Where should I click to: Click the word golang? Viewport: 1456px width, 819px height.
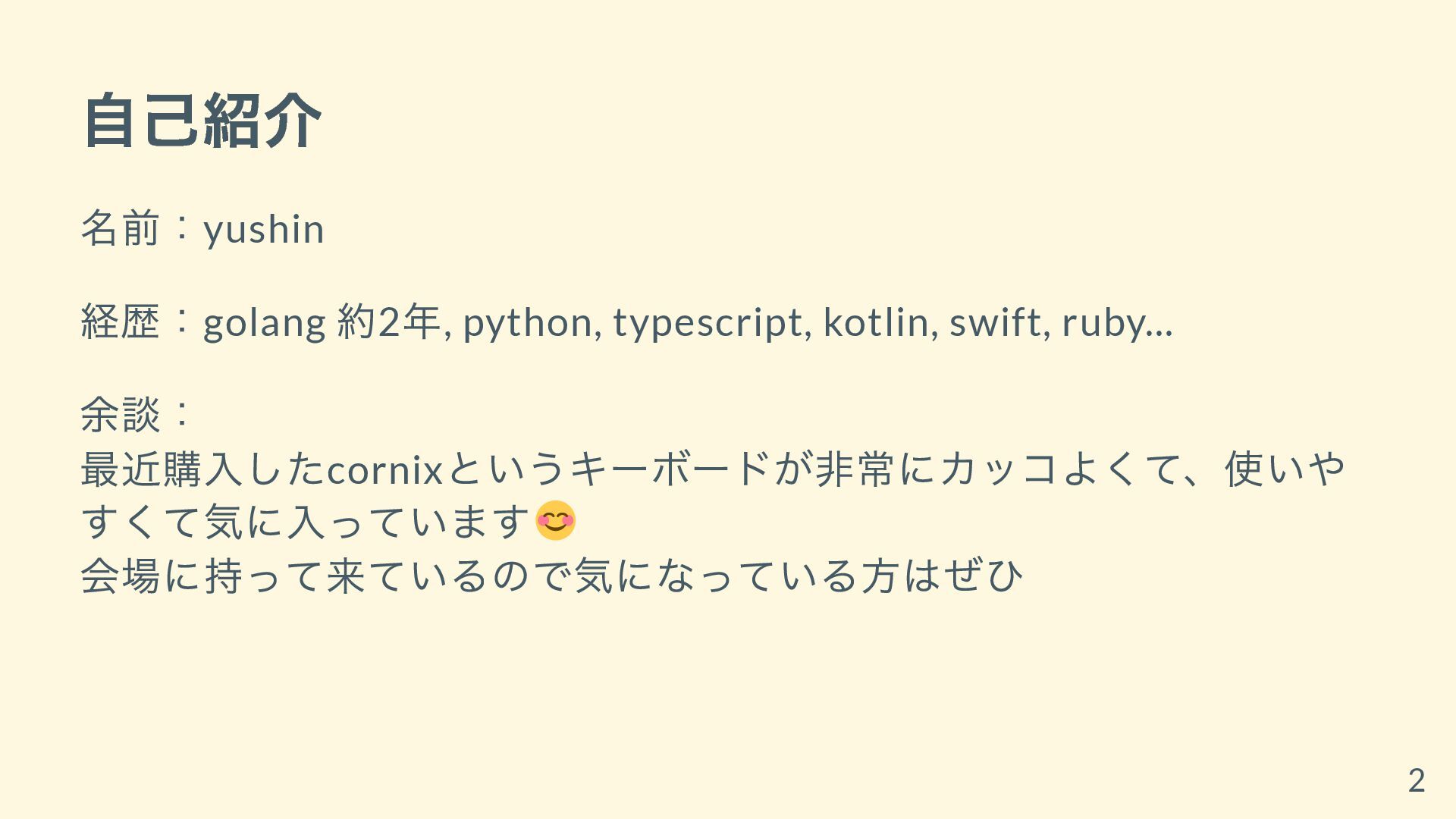[265, 323]
